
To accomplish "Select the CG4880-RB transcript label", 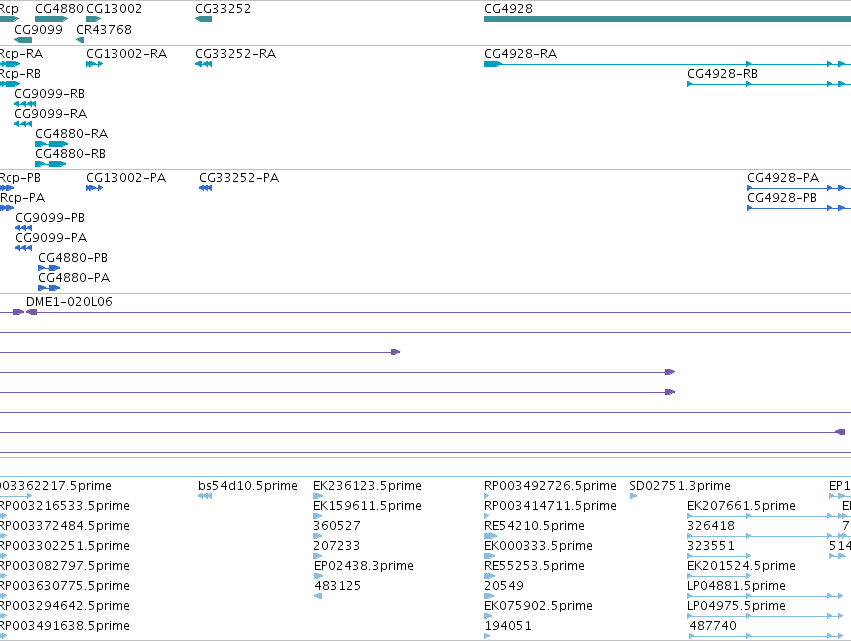I will [71, 154].
